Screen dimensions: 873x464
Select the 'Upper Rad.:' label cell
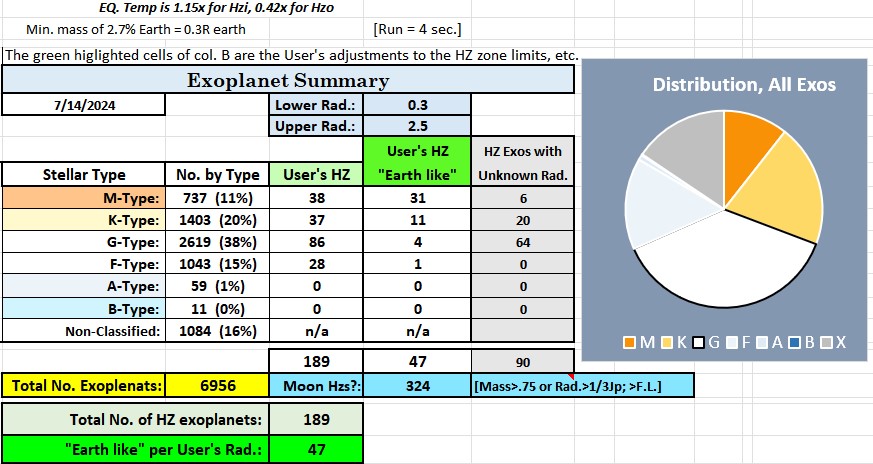[x=316, y=126]
